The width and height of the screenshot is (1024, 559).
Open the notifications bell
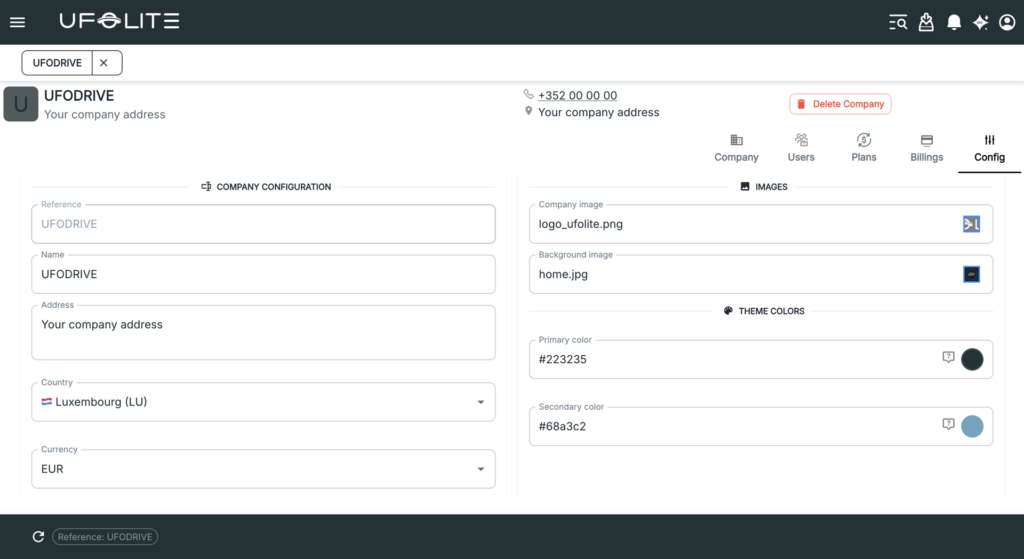[954, 22]
